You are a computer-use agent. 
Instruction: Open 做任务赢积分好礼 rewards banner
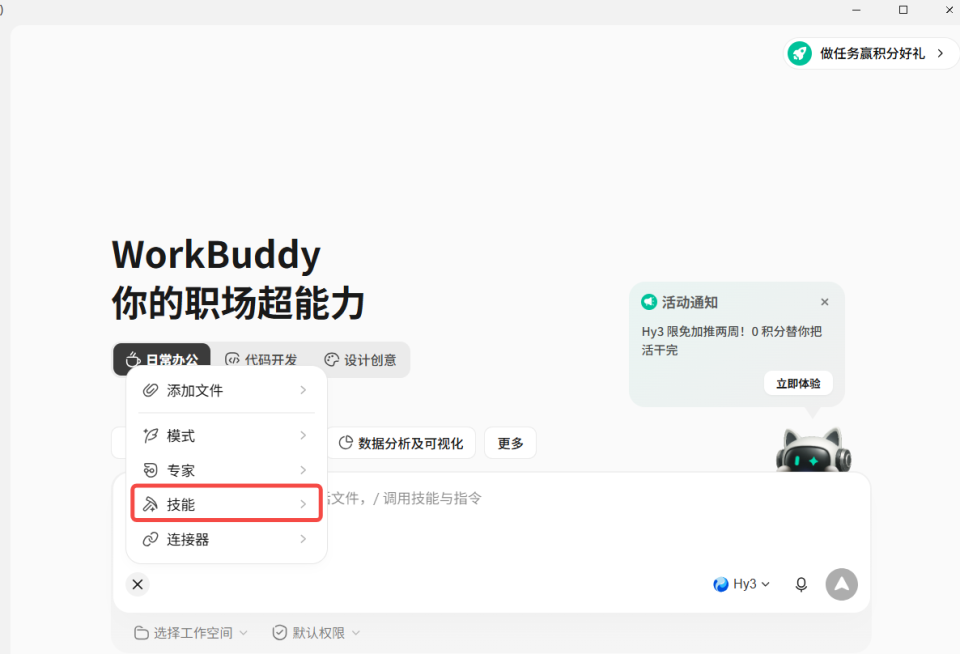click(x=871, y=53)
